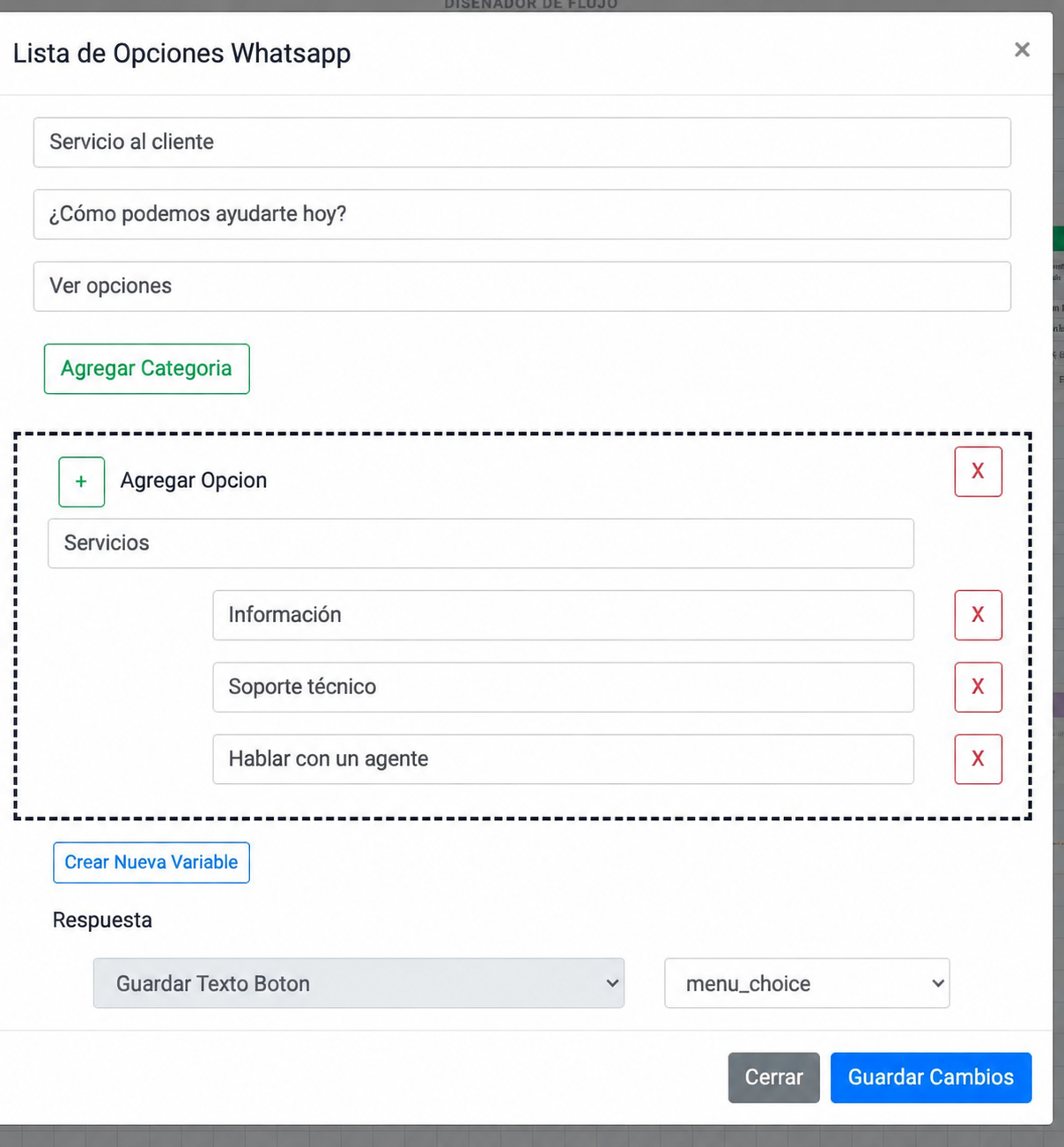Focus the '¿Cómo podemos ayudarte hoy?' field
The height and width of the screenshot is (1147, 1064).
pyautogui.click(x=522, y=214)
